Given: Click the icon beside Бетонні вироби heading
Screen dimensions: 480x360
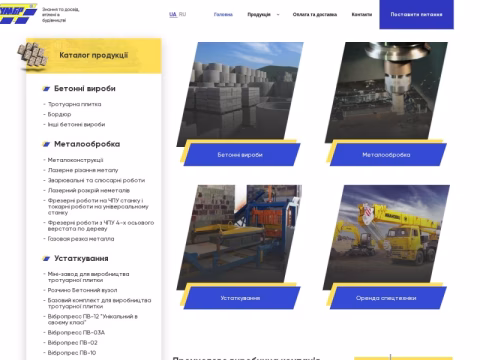Looking at the screenshot, I should click(46, 89).
